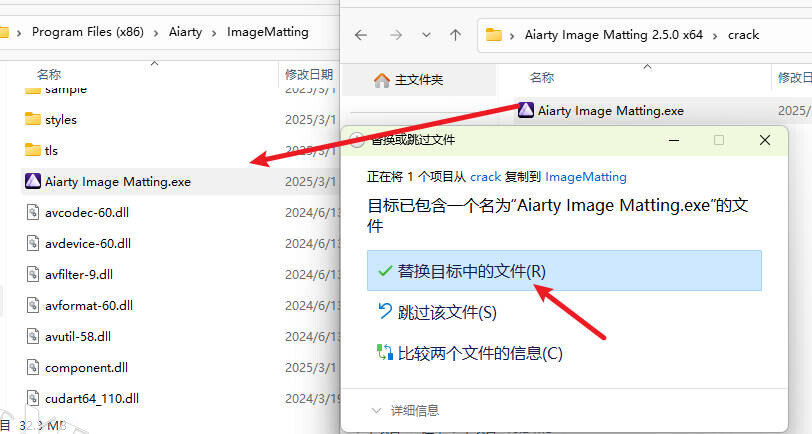The height and width of the screenshot is (434, 812).
Task: Select 'Aiarty Image Matting 2.5.0 x64' breadcrumb
Action: click(x=614, y=35)
